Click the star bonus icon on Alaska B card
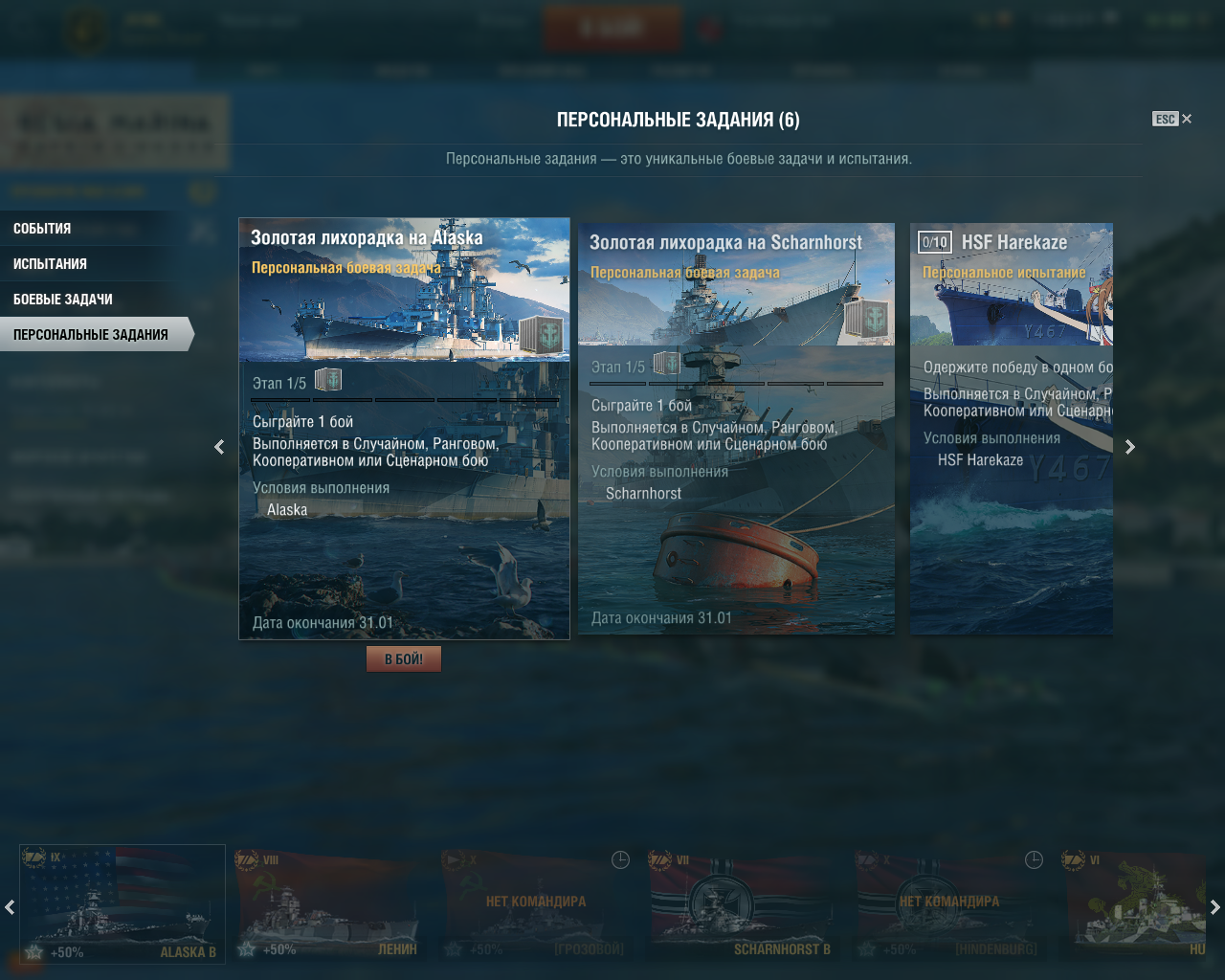 34,952
